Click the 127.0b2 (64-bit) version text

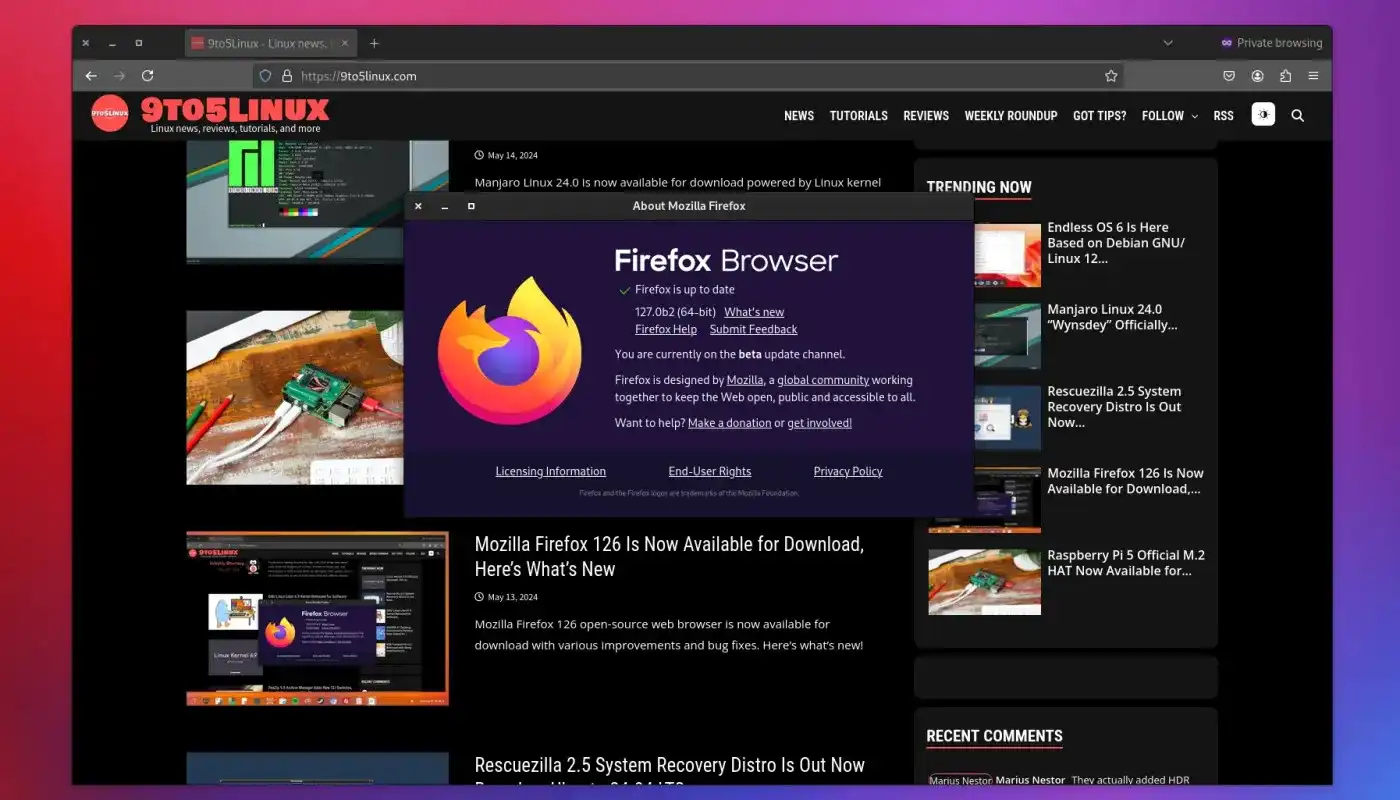pos(675,312)
